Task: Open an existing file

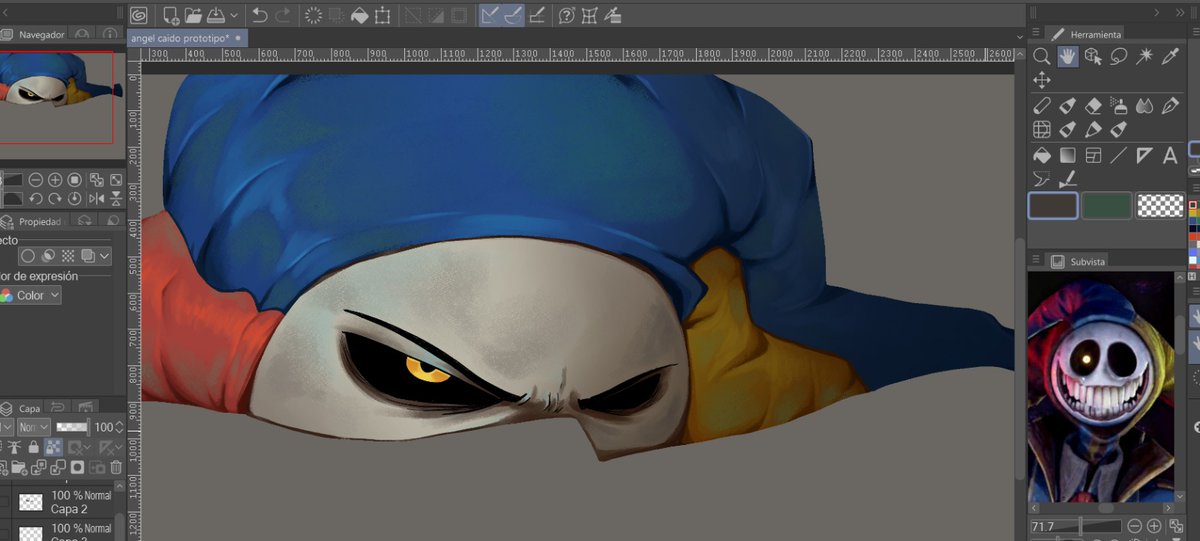Action: 193,15
